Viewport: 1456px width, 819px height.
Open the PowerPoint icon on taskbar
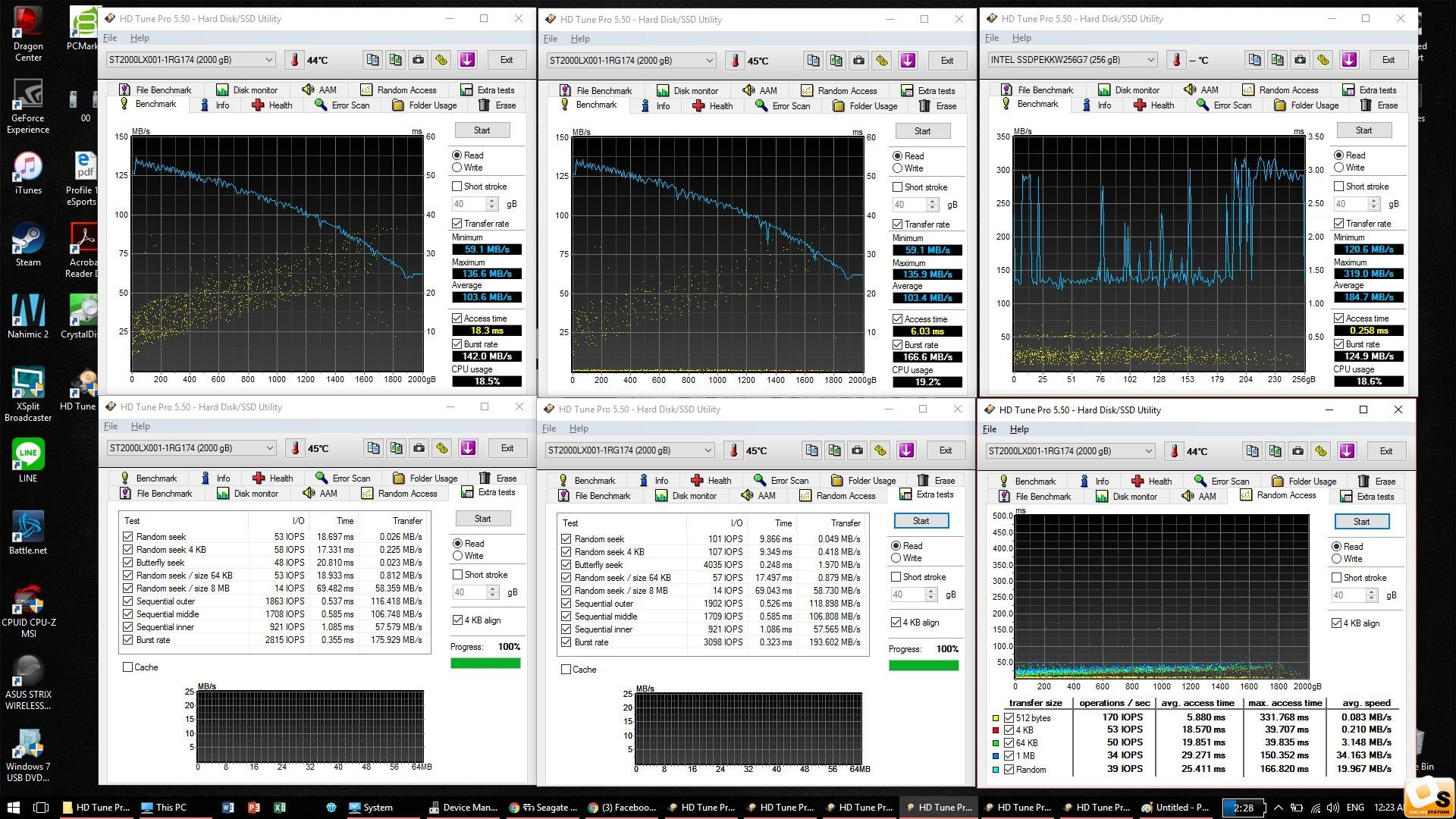click(x=254, y=808)
